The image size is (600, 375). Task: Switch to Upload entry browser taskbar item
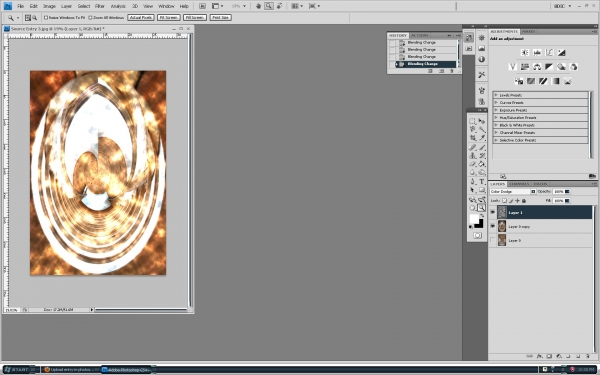[71, 370]
